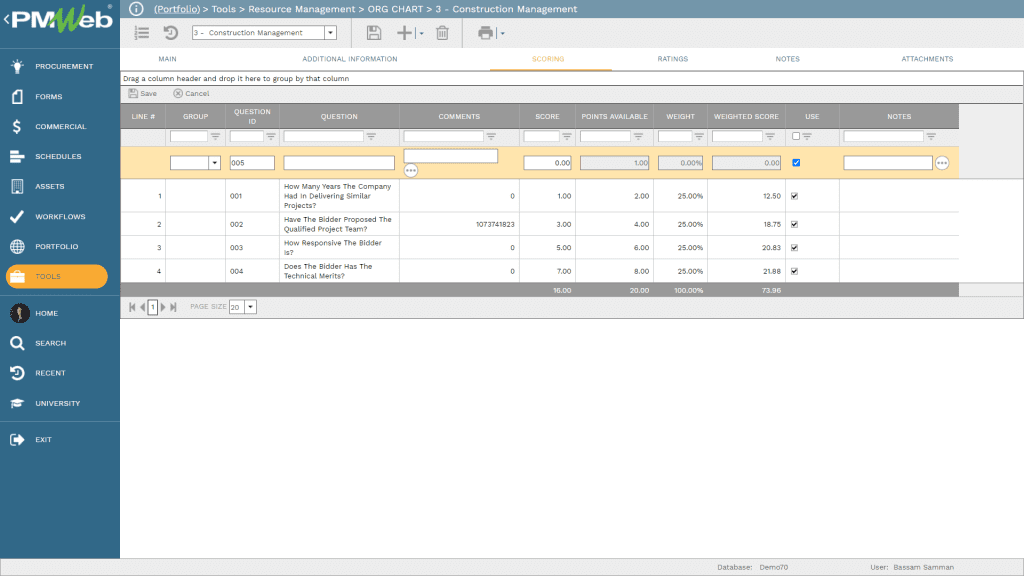Click the history icon in toolbar

[170, 33]
